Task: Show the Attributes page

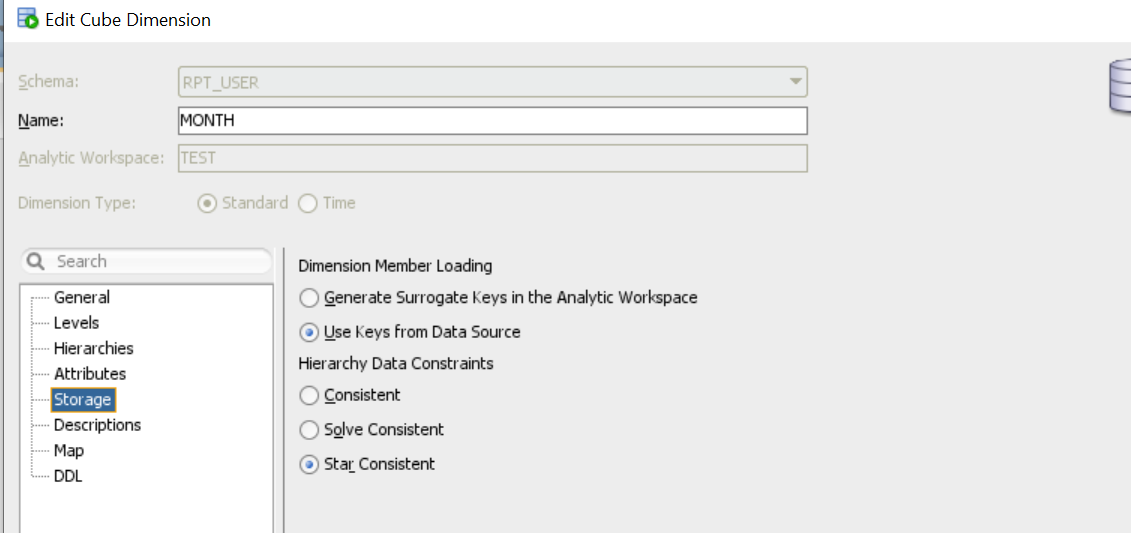Action: 90,374
